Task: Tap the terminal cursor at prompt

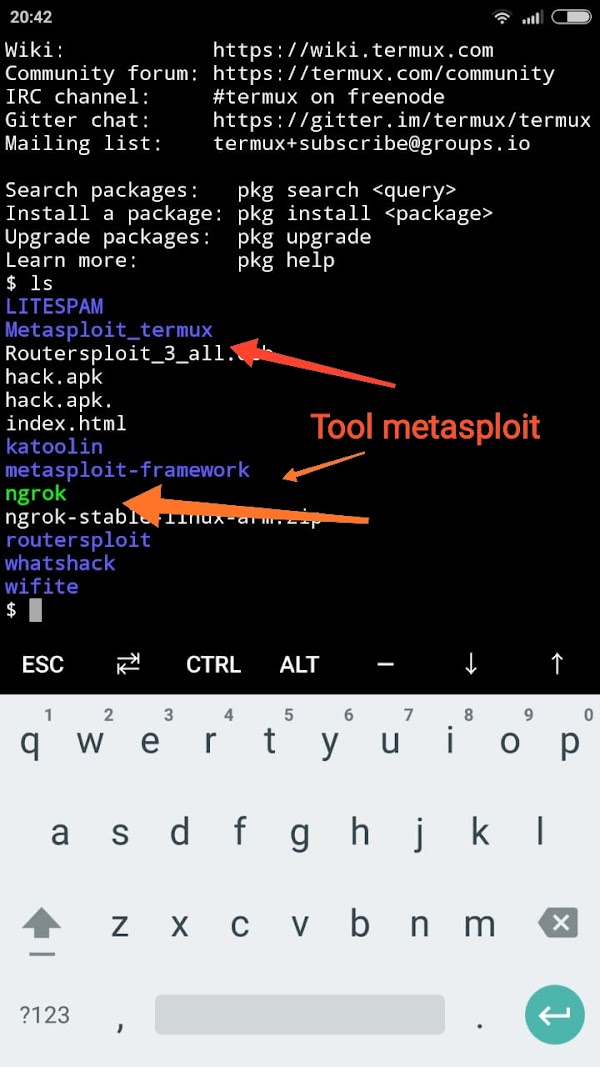Action: (35, 610)
